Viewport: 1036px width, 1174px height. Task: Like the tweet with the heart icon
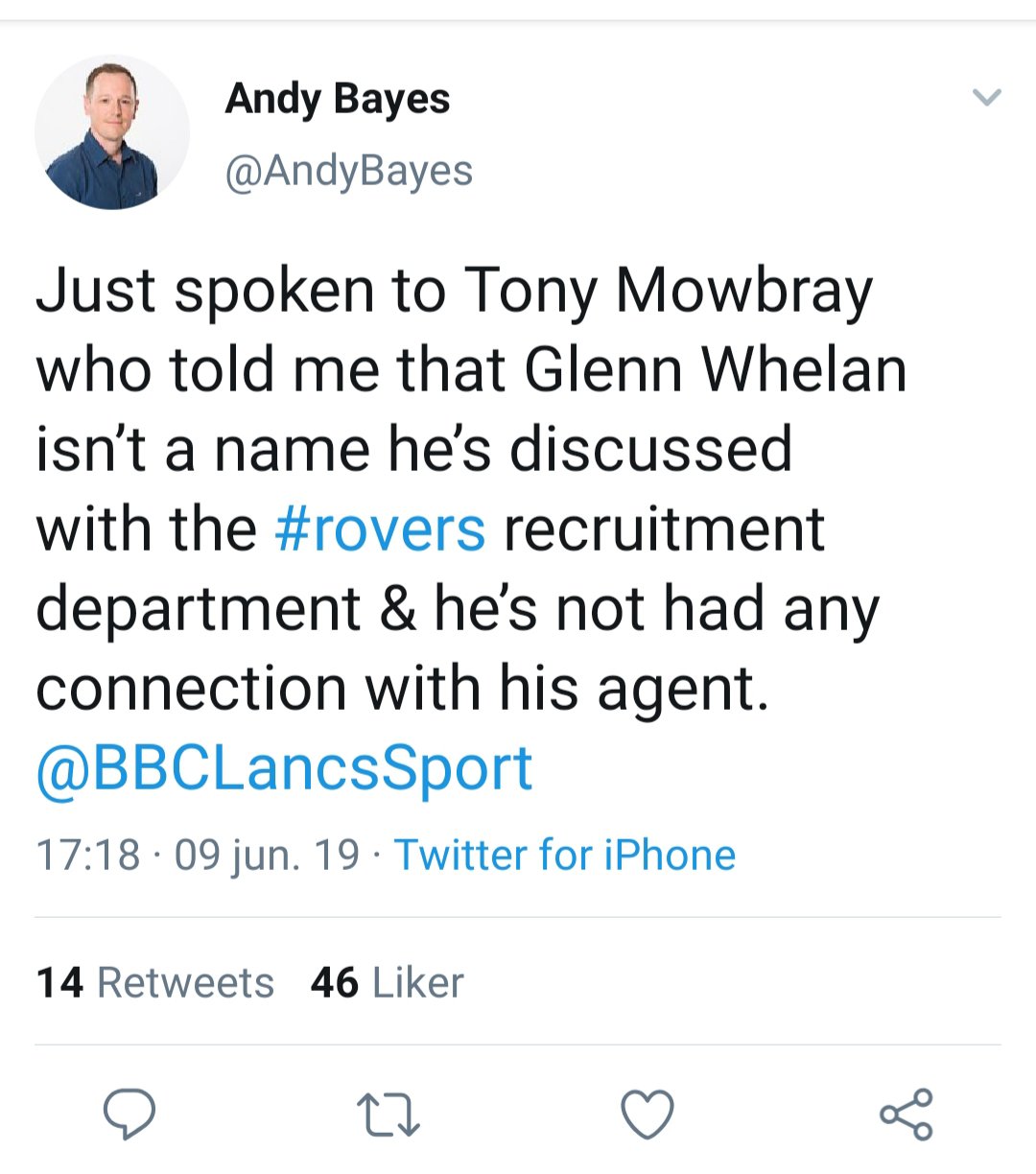click(647, 1115)
